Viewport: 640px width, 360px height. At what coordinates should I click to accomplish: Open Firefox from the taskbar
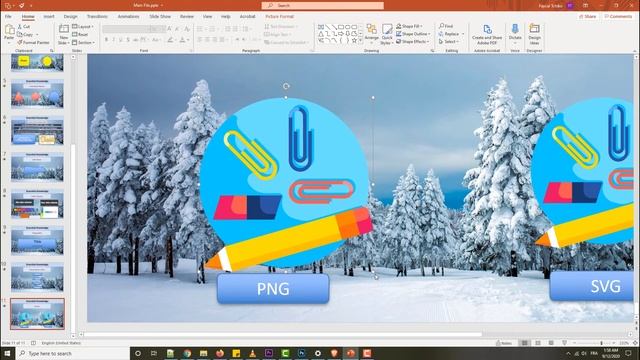220,353
